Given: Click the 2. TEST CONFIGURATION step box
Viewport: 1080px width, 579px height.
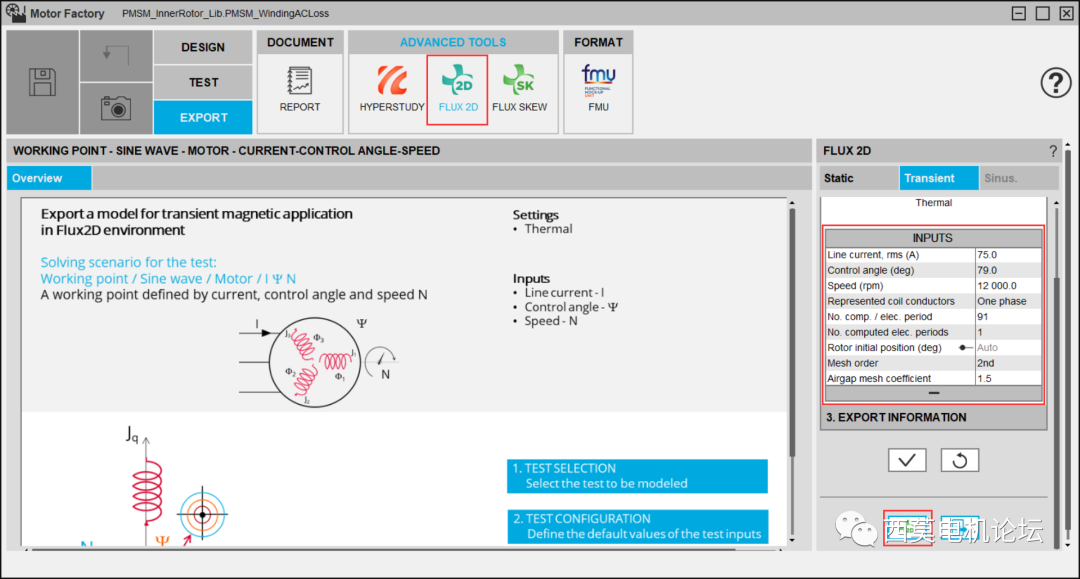Looking at the screenshot, I should [637, 527].
